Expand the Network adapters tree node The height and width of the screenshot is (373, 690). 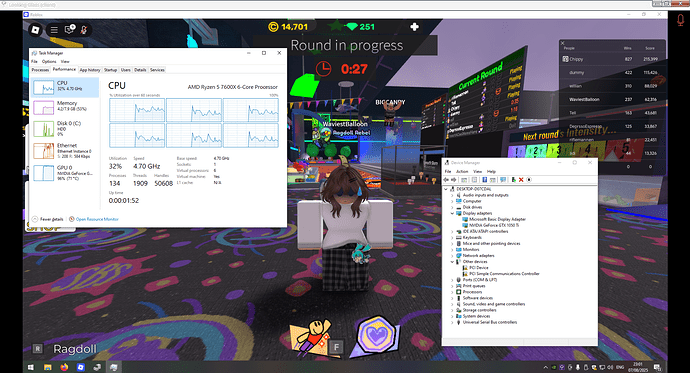click(x=452, y=256)
